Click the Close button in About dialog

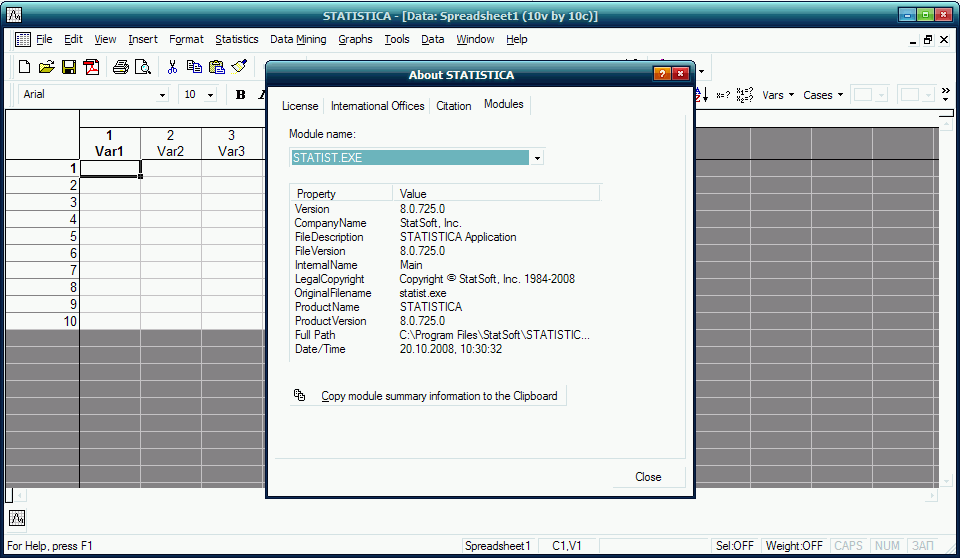tap(648, 477)
